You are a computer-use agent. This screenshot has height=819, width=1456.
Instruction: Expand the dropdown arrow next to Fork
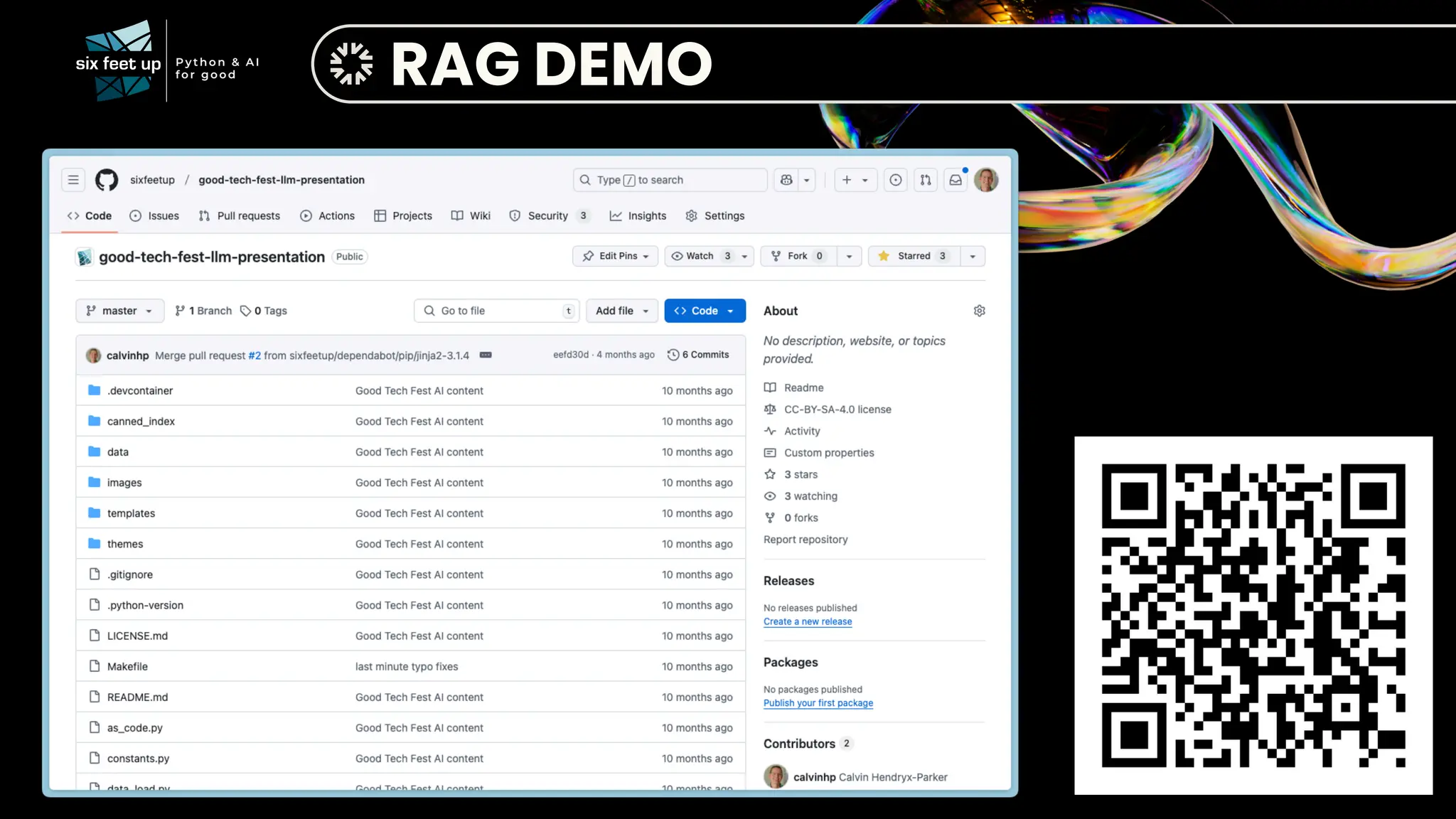[849, 256]
